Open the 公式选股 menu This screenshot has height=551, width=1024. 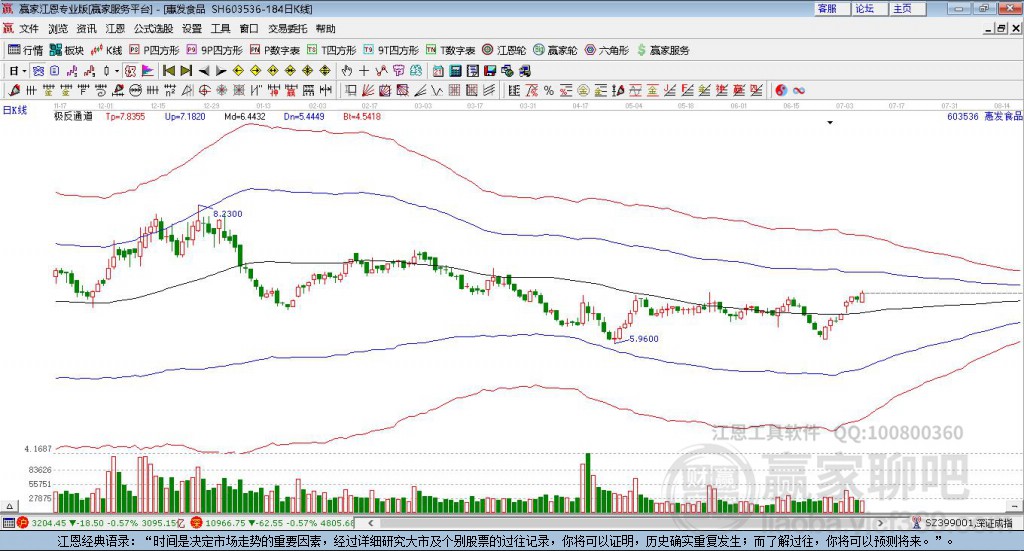pos(153,29)
